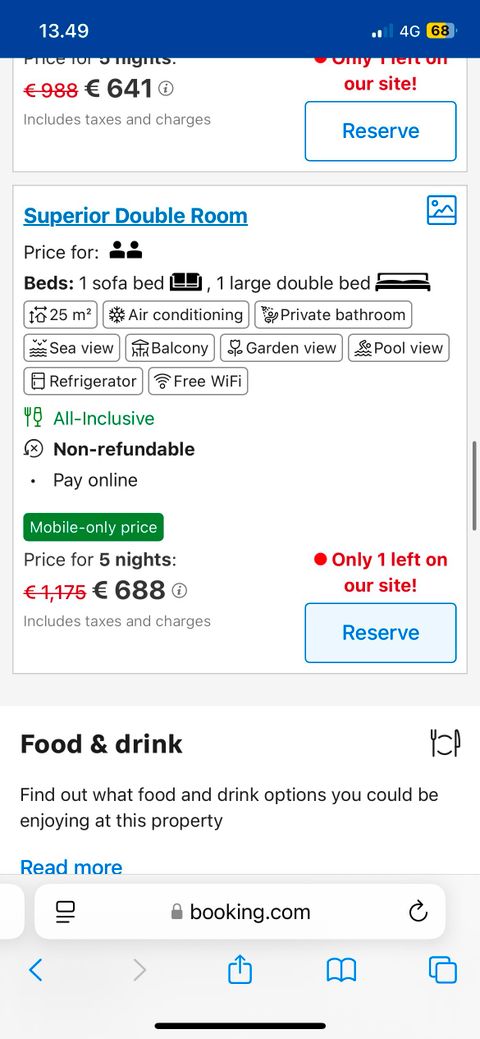
Task: Tap the Mobile-only price badge
Action: click(93, 527)
